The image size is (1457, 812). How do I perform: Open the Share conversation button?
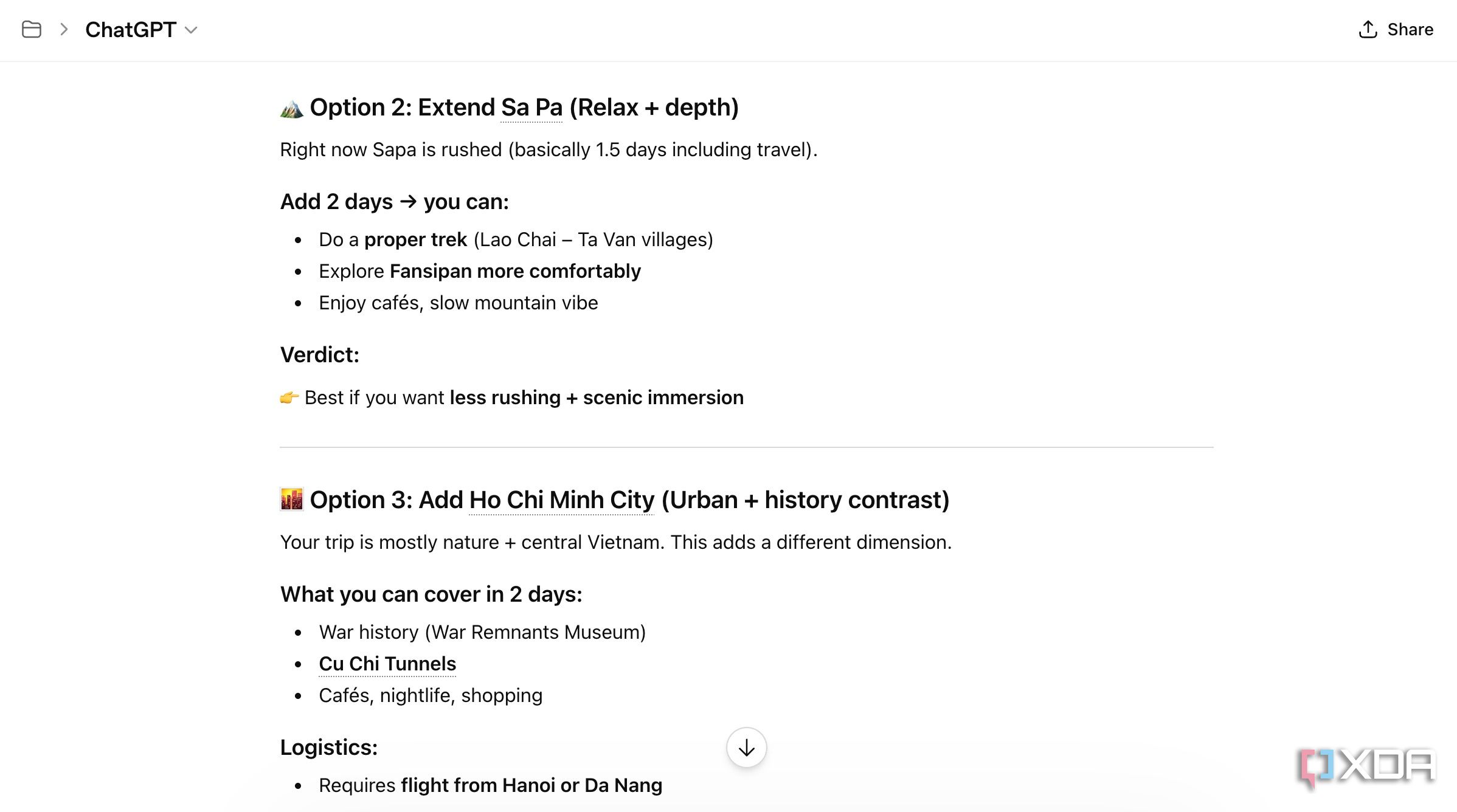click(1396, 29)
